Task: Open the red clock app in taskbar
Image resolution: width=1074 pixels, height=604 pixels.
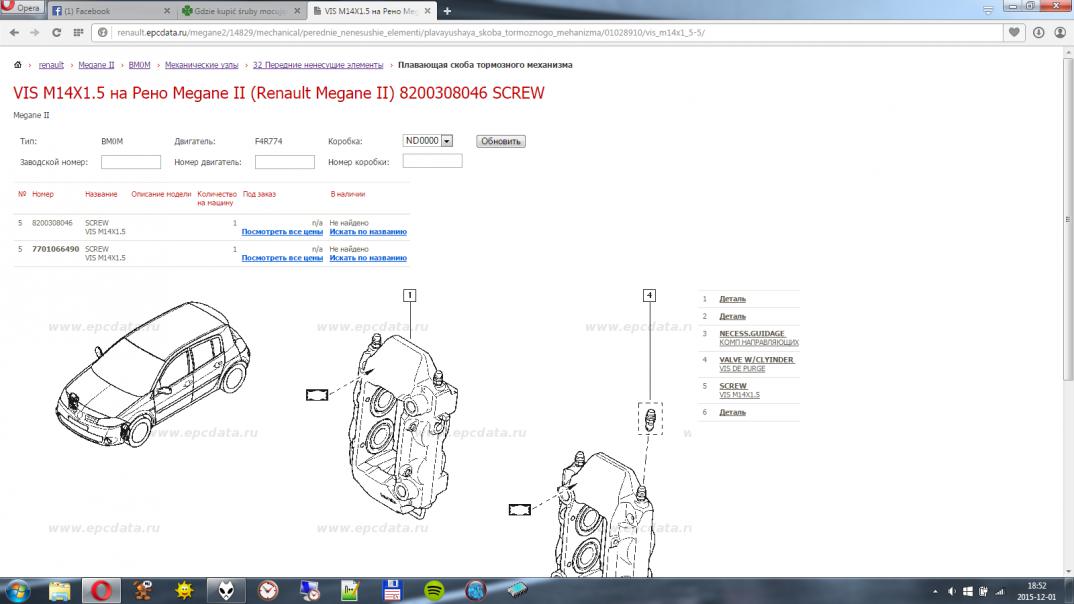Action: [268, 590]
